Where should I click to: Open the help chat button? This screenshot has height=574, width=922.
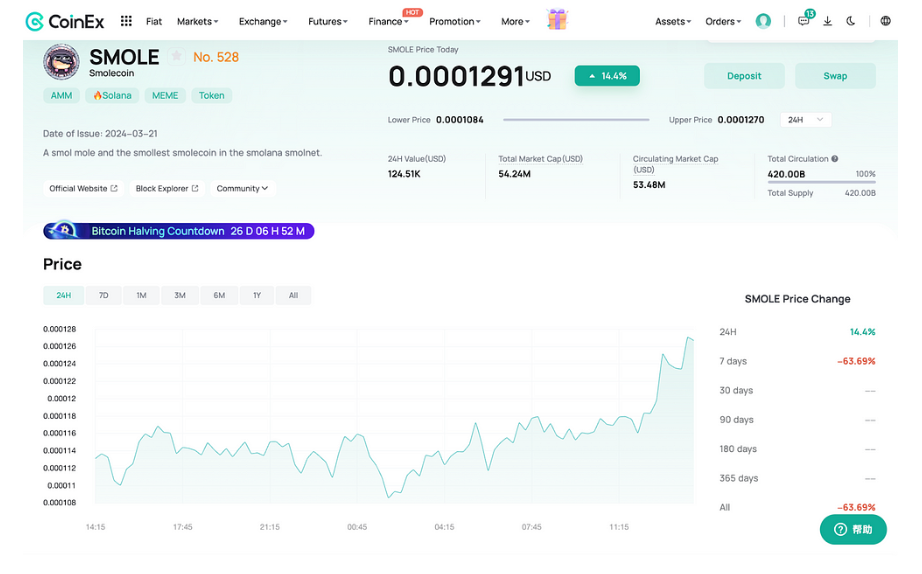tap(853, 529)
